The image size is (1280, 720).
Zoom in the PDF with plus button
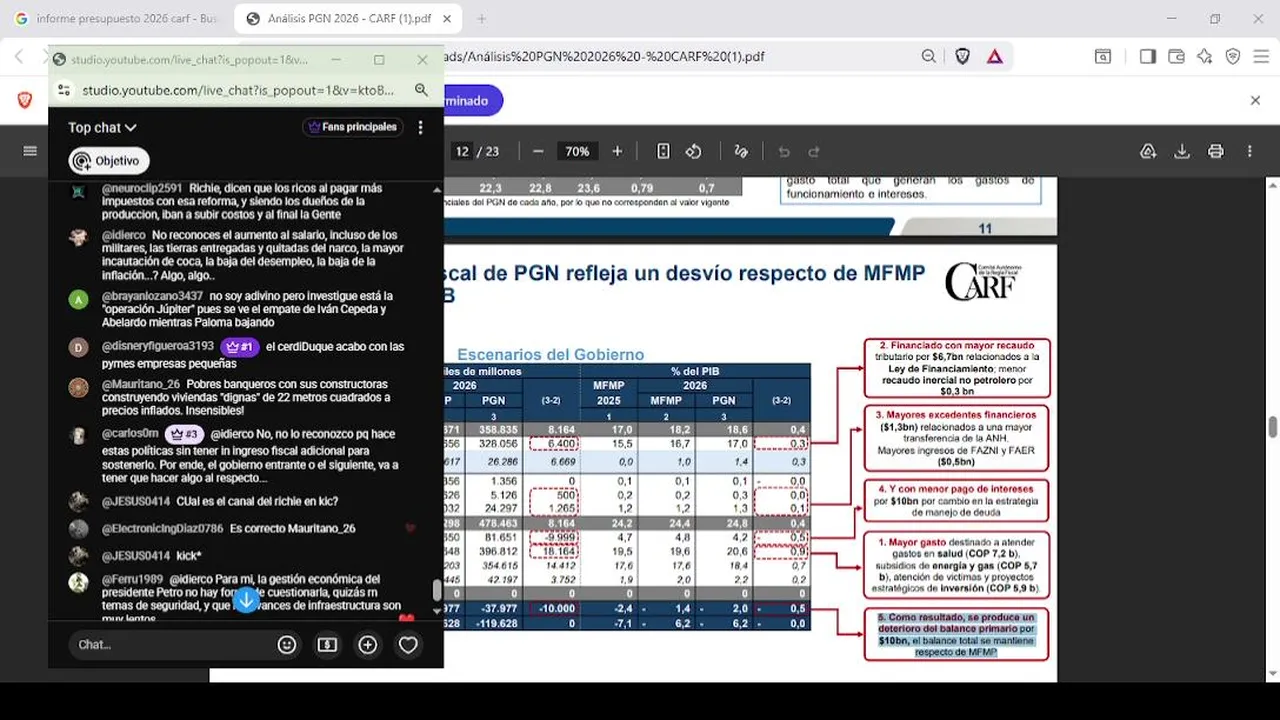pyautogui.click(x=617, y=151)
